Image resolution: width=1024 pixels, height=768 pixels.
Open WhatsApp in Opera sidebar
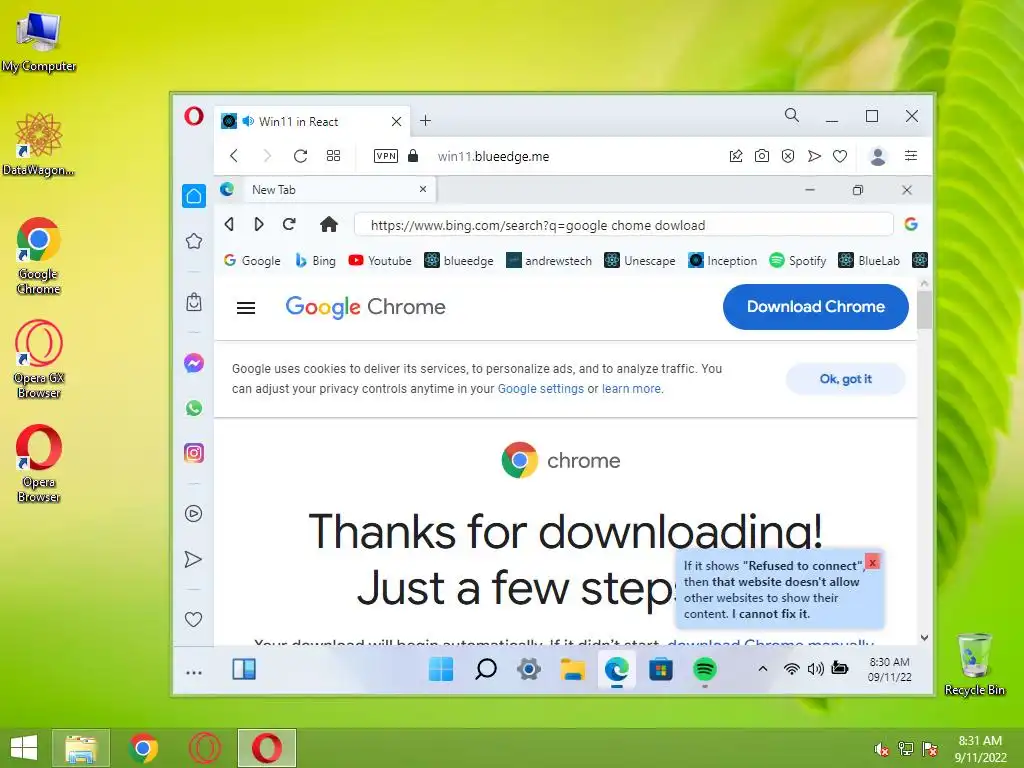pos(194,408)
